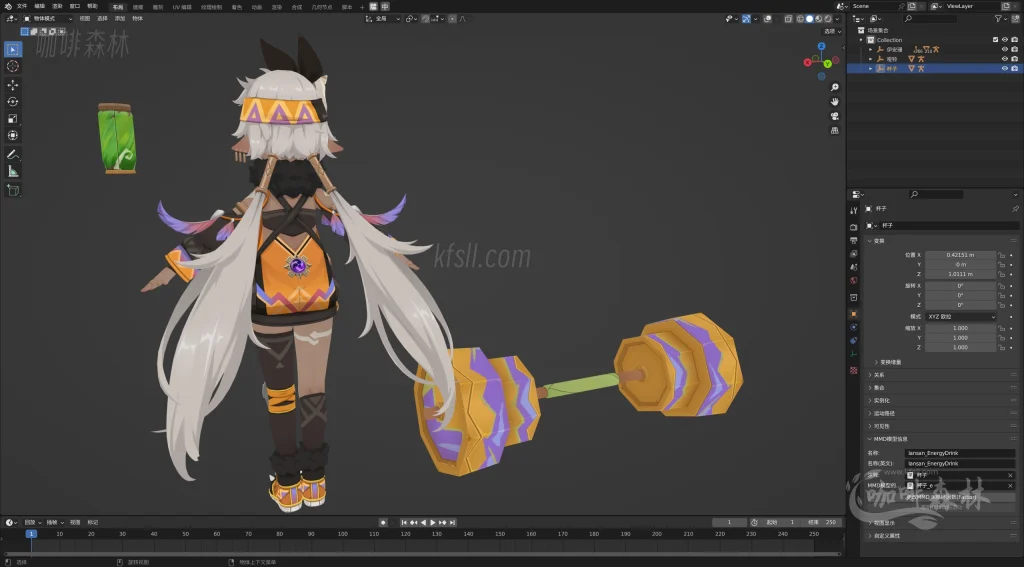This screenshot has width=1024, height=567.
Task: Open the transform orientation global dropdown
Action: click(382, 19)
